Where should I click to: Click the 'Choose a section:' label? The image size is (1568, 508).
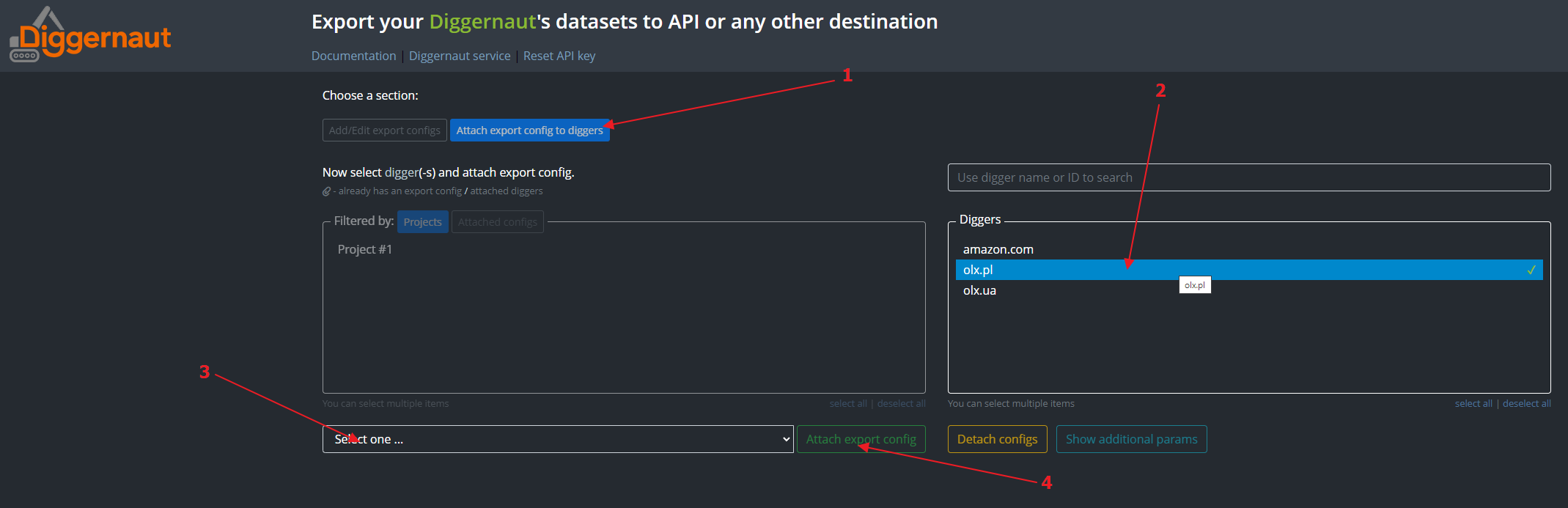[x=370, y=95]
